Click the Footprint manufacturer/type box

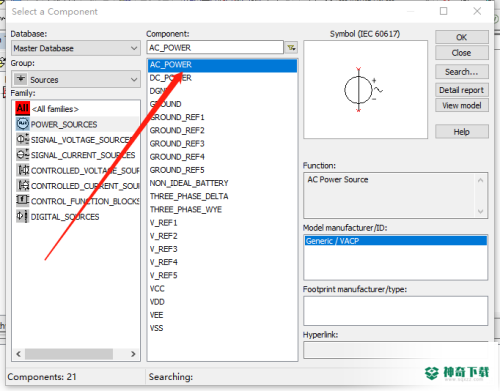(x=396, y=311)
